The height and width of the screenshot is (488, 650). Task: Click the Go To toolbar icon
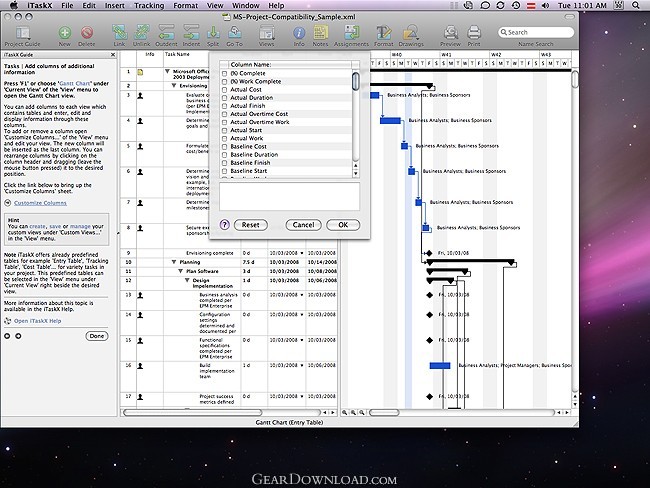(235, 32)
